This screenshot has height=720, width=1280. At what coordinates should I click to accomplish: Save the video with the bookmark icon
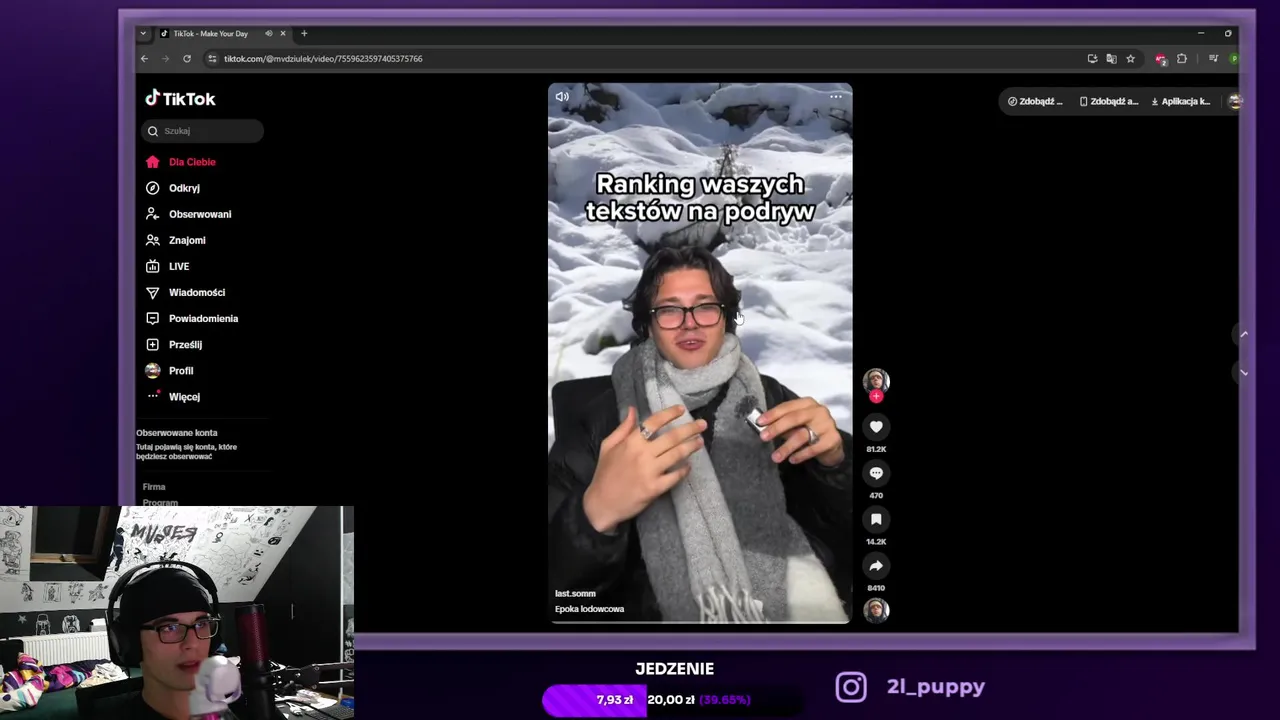pyautogui.click(x=876, y=519)
